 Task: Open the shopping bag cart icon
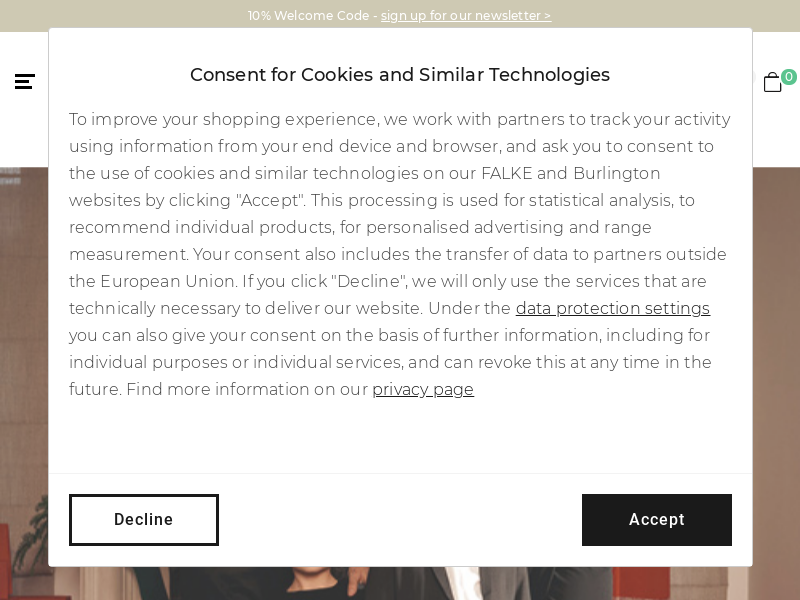772,83
